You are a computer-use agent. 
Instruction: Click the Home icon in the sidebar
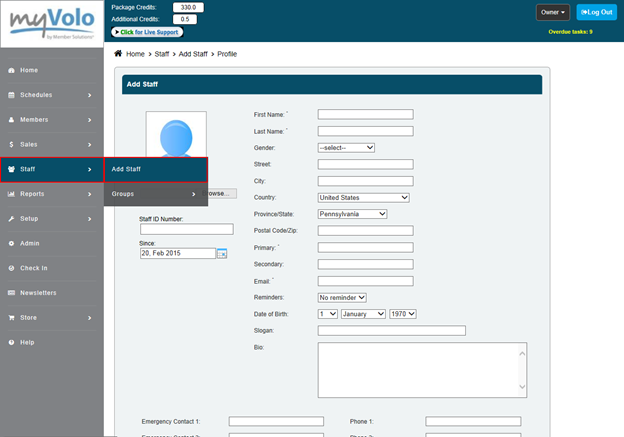point(11,70)
